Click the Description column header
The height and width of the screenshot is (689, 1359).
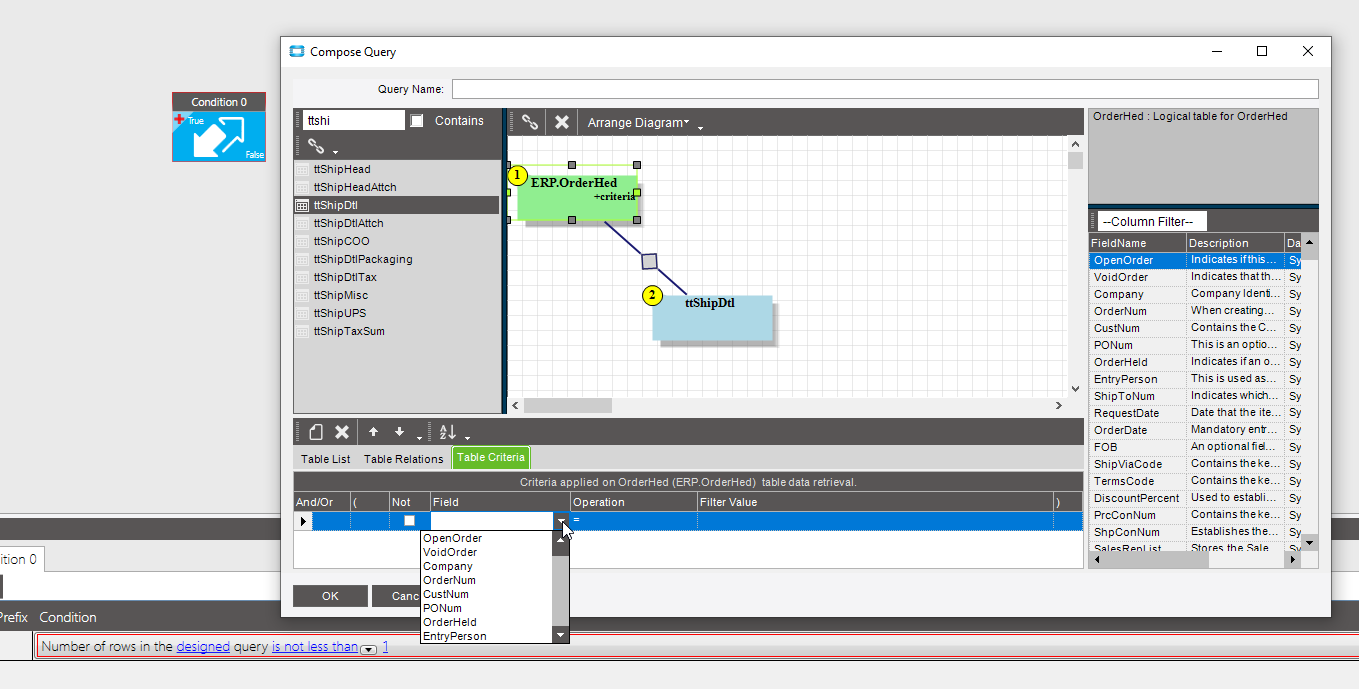tap(1235, 243)
